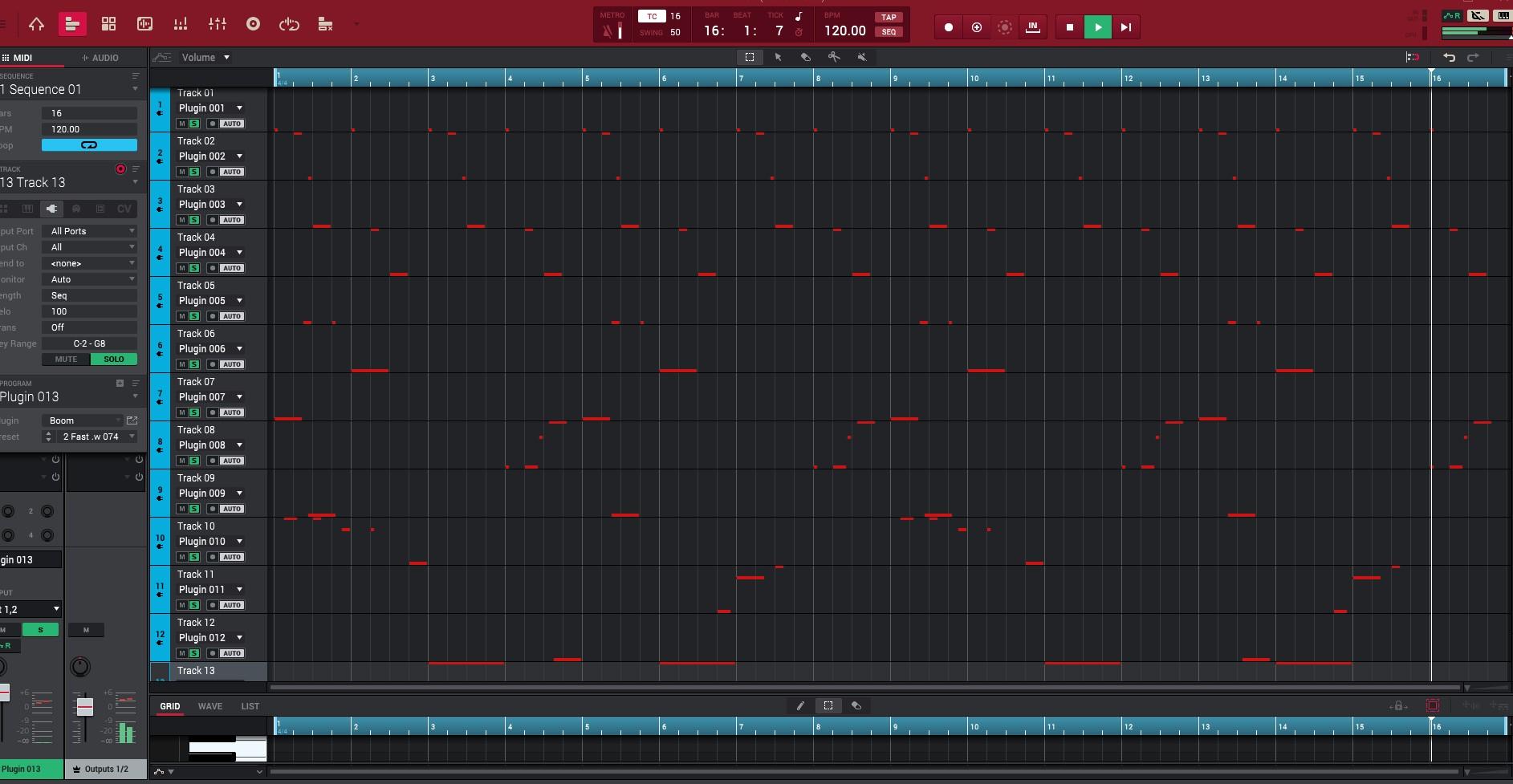Select the CV program type

pos(124,209)
